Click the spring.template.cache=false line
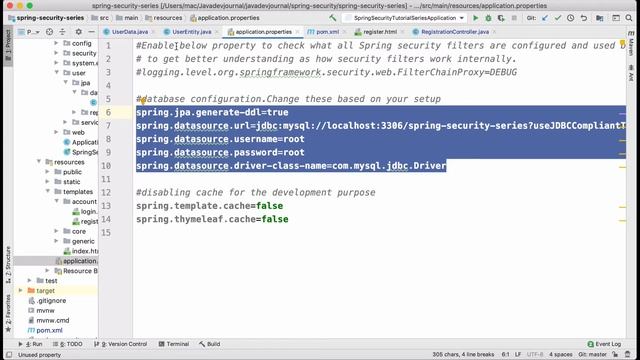This screenshot has height=360, width=640. (x=209, y=206)
